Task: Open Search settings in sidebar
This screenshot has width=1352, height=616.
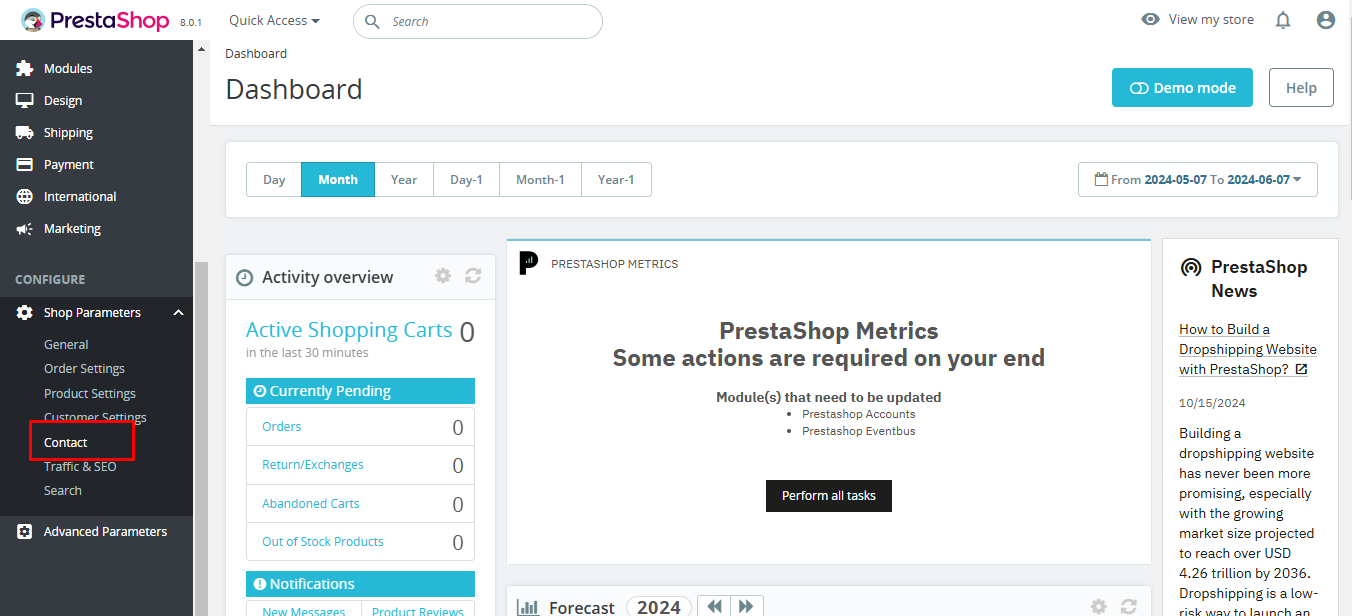Action: (x=63, y=491)
